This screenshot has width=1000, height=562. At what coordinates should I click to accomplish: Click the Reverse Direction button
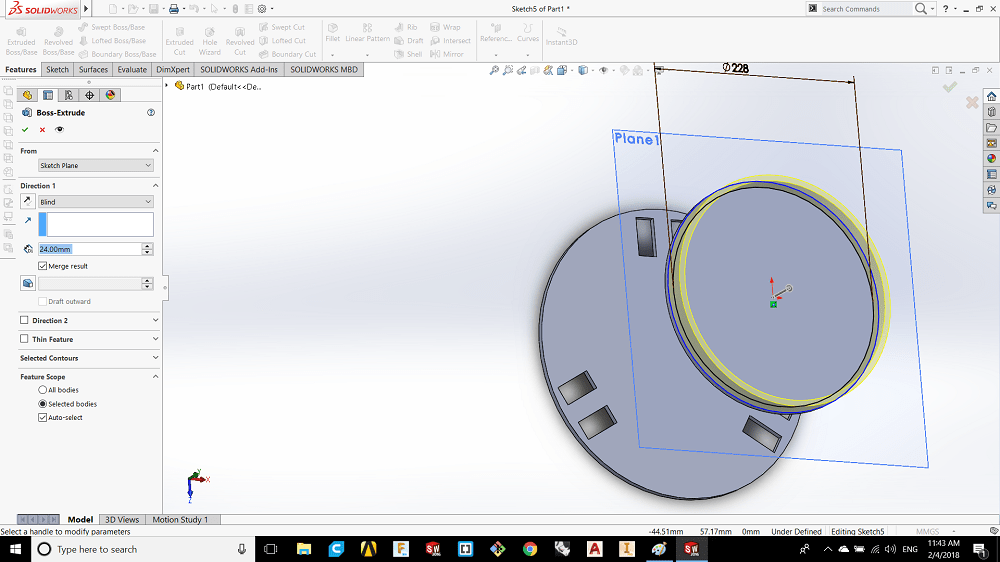click(x=27, y=202)
